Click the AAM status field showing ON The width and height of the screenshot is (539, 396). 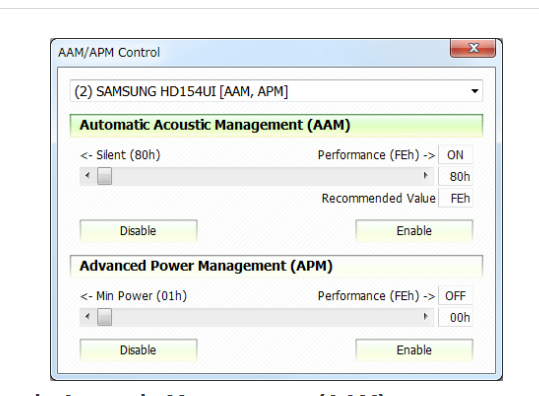[x=455, y=155]
